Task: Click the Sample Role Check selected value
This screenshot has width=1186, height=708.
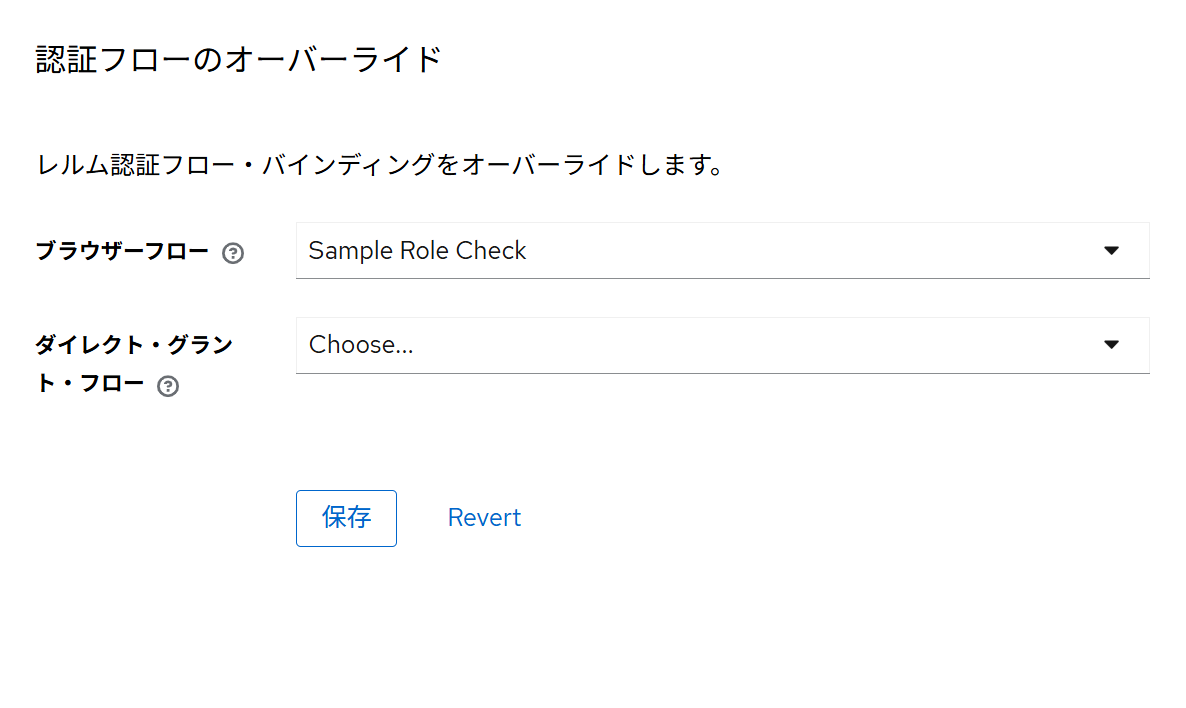Action: (x=417, y=250)
